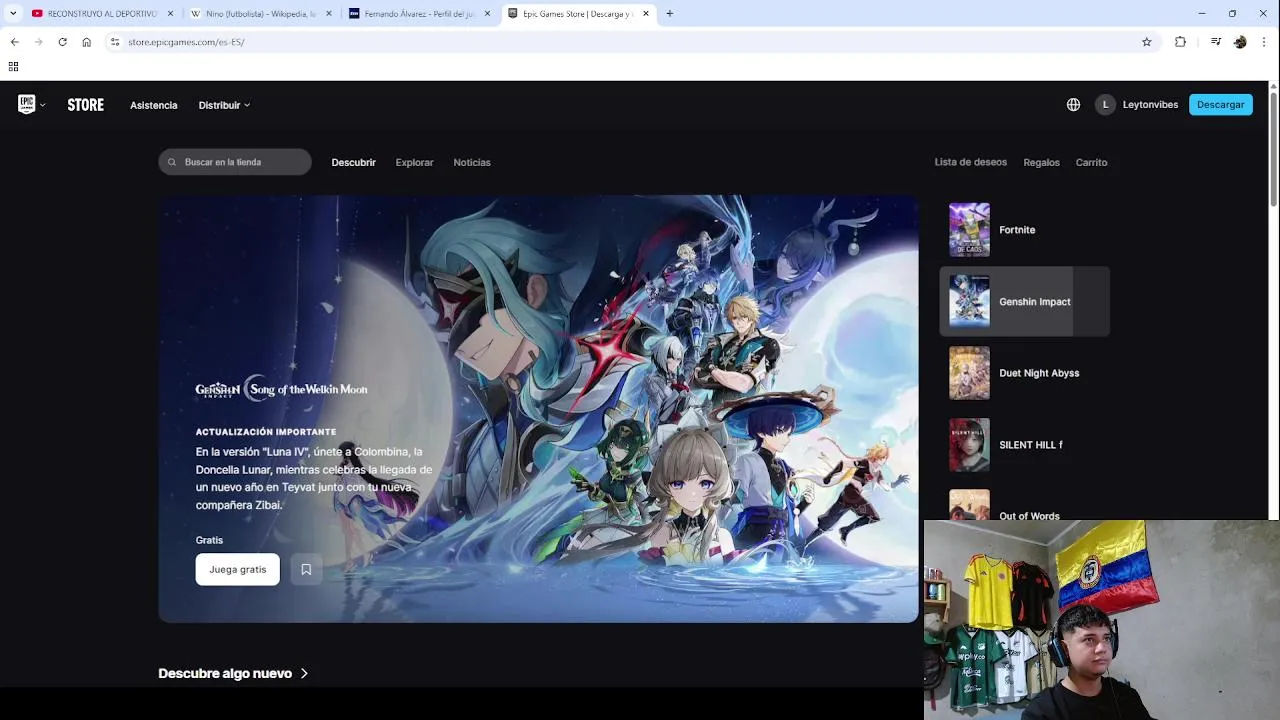
Task: Open the browser extensions menu
Action: [x=1180, y=42]
